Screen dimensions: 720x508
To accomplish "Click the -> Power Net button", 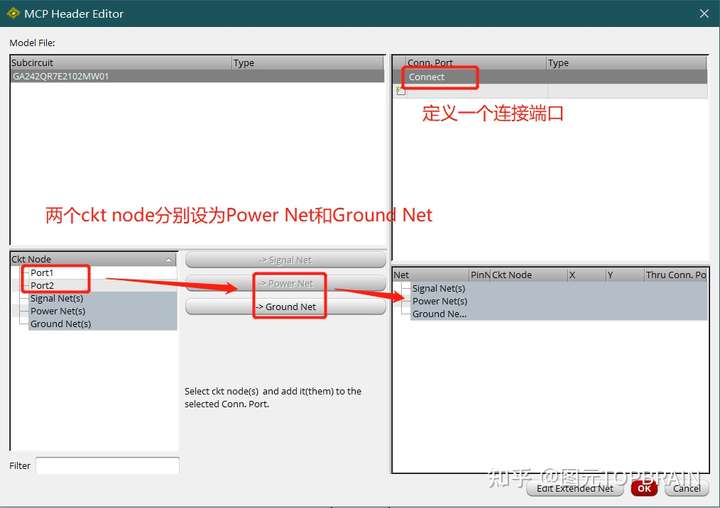I will click(285, 283).
